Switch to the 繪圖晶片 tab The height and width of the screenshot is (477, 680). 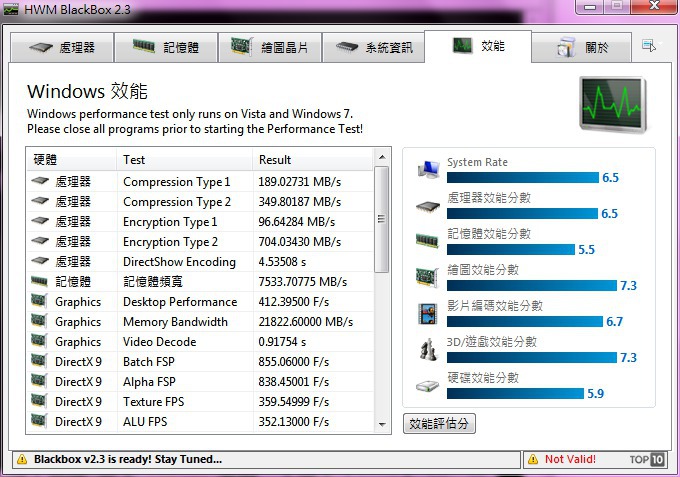tap(270, 47)
